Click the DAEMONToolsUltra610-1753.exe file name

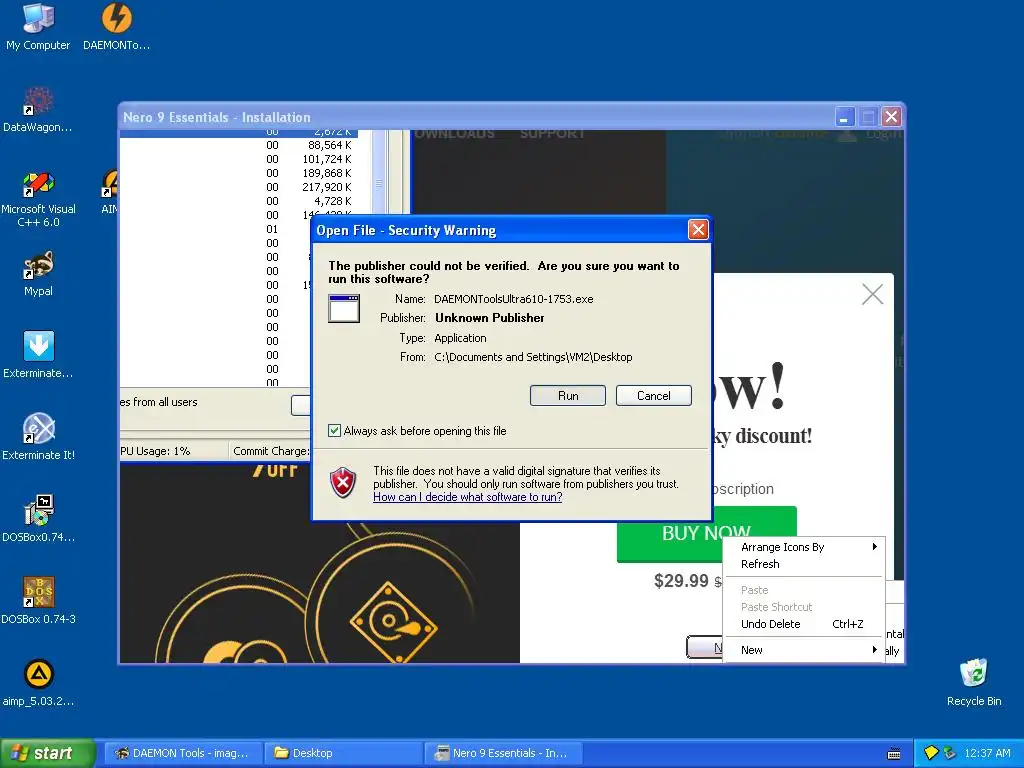pos(514,299)
